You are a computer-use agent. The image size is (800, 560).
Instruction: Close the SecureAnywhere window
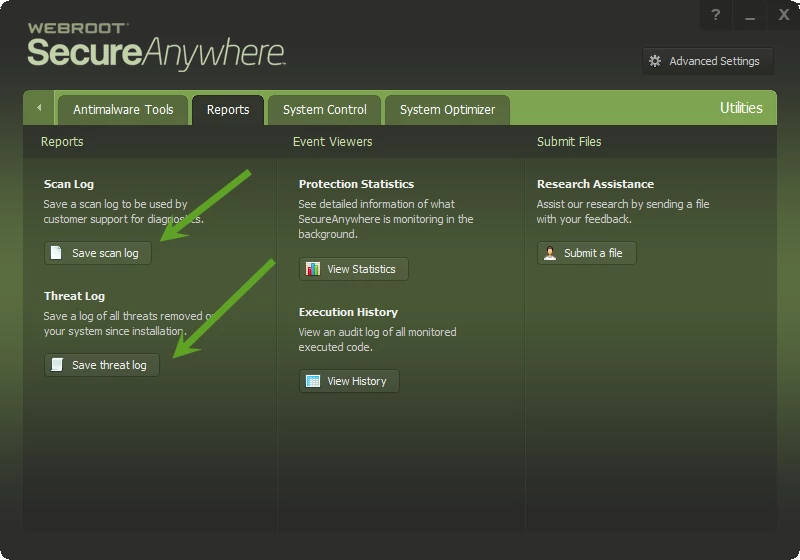784,15
